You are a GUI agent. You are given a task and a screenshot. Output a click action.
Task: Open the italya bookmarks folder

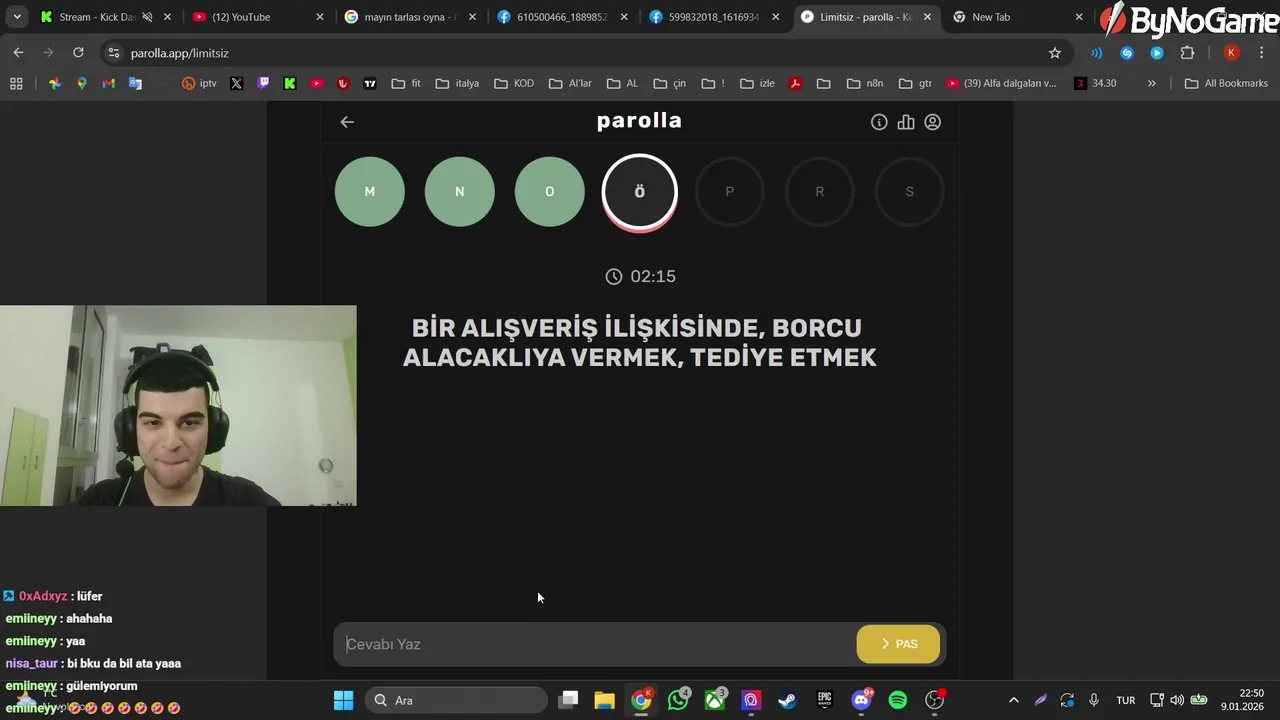click(457, 84)
